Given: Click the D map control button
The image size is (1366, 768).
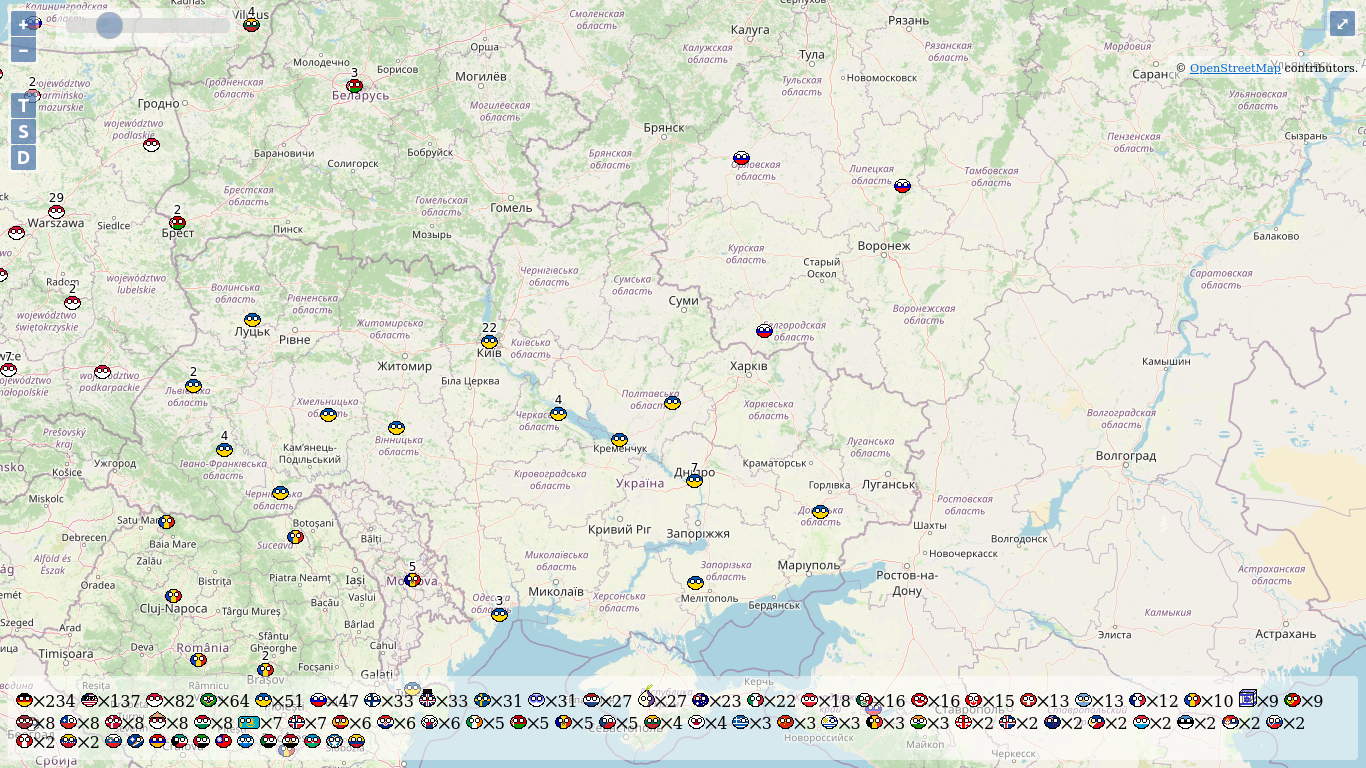Looking at the screenshot, I should [24, 157].
